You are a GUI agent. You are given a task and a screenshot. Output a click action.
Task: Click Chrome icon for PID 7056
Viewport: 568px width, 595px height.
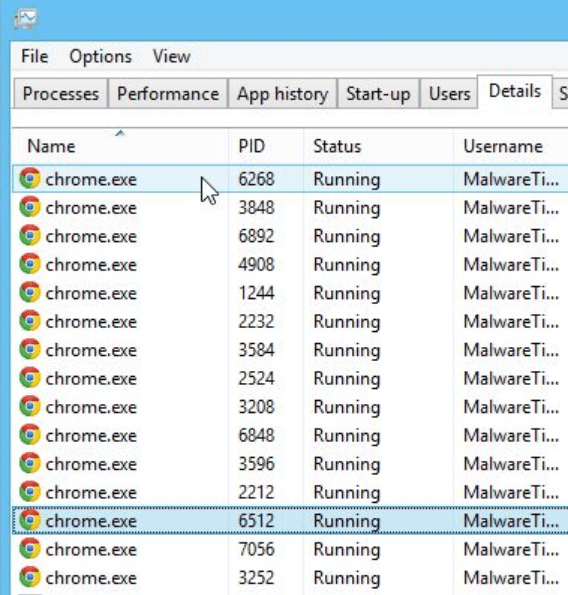[30, 548]
